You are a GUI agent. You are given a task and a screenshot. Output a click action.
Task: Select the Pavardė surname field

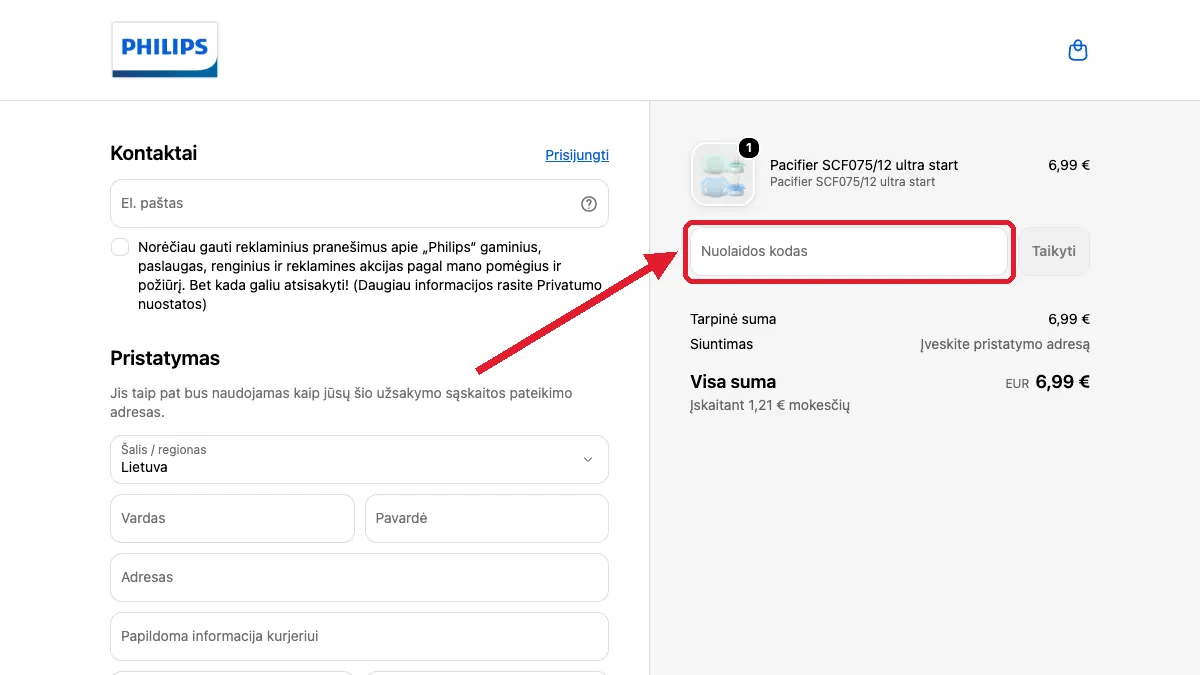click(x=486, y=518)
